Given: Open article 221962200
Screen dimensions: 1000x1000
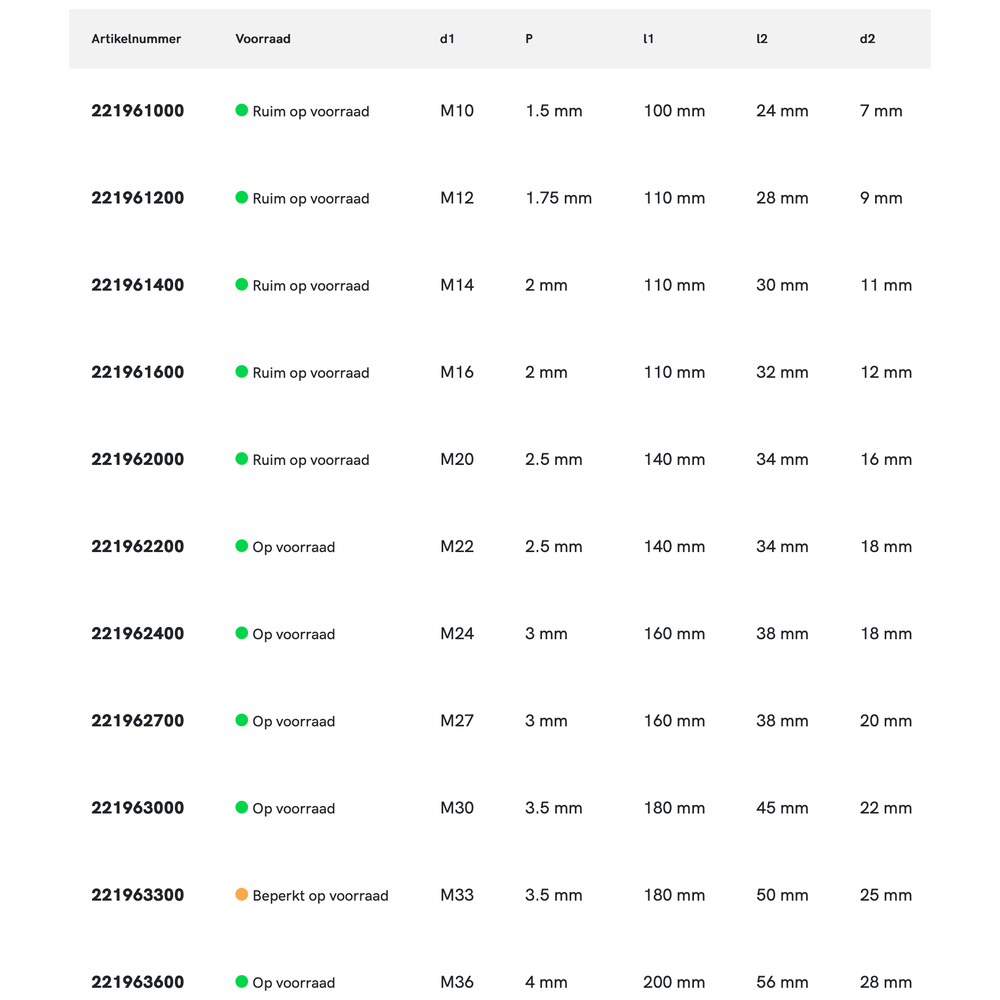Looking at the screenshot, I should pos(138,546).
